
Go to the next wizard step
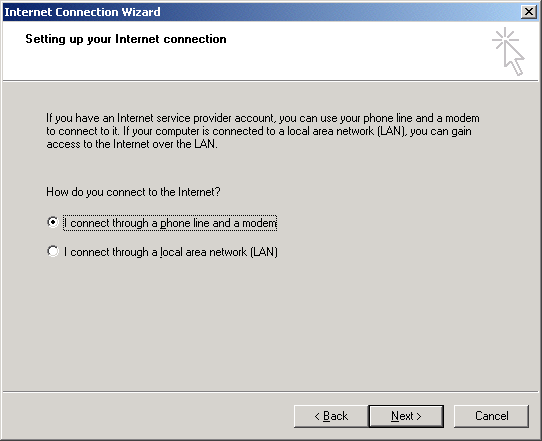coord(406,416)
